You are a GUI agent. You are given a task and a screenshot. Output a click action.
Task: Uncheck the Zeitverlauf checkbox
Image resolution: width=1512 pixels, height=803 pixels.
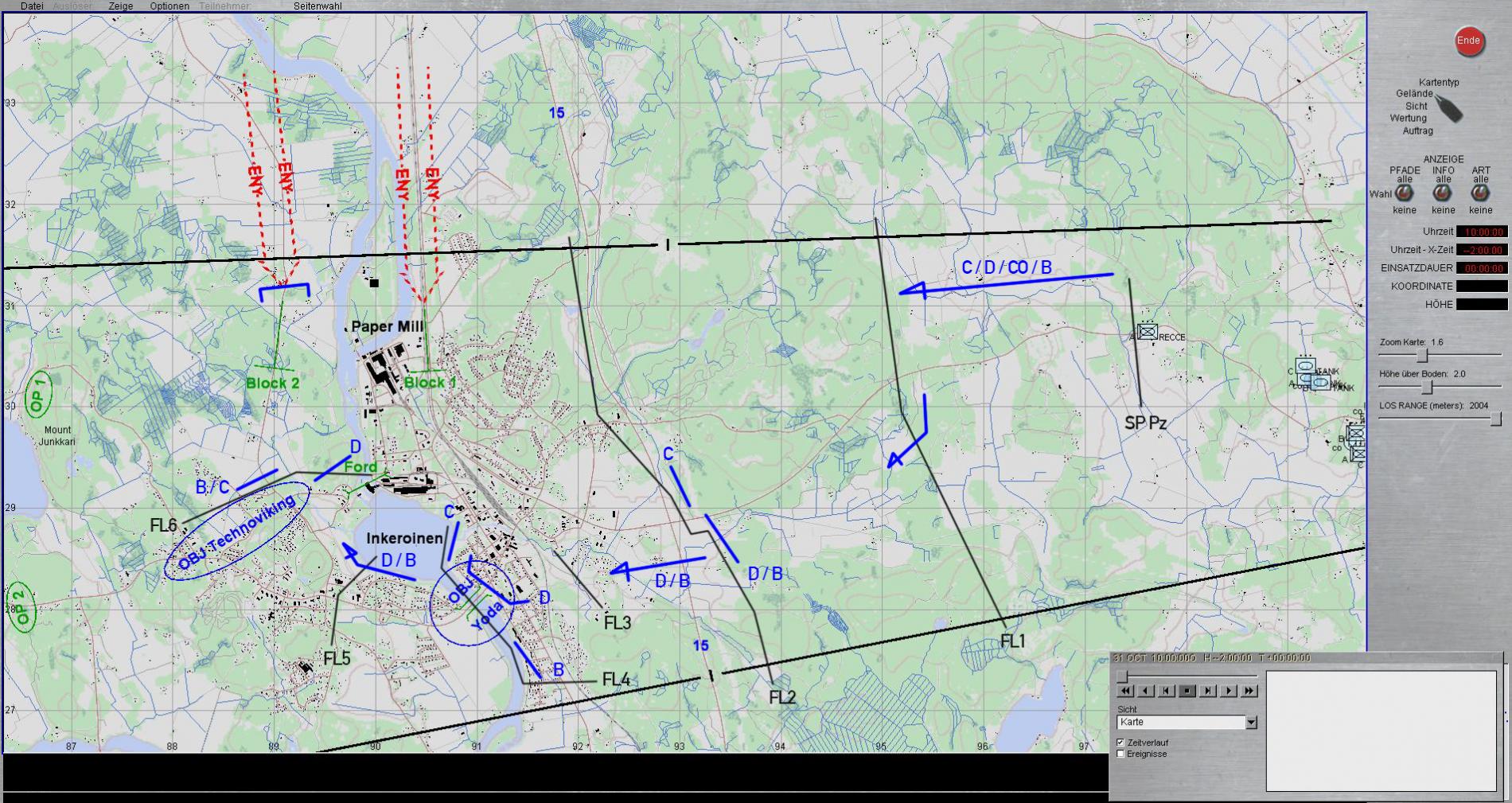click(x=1120, y=743)
